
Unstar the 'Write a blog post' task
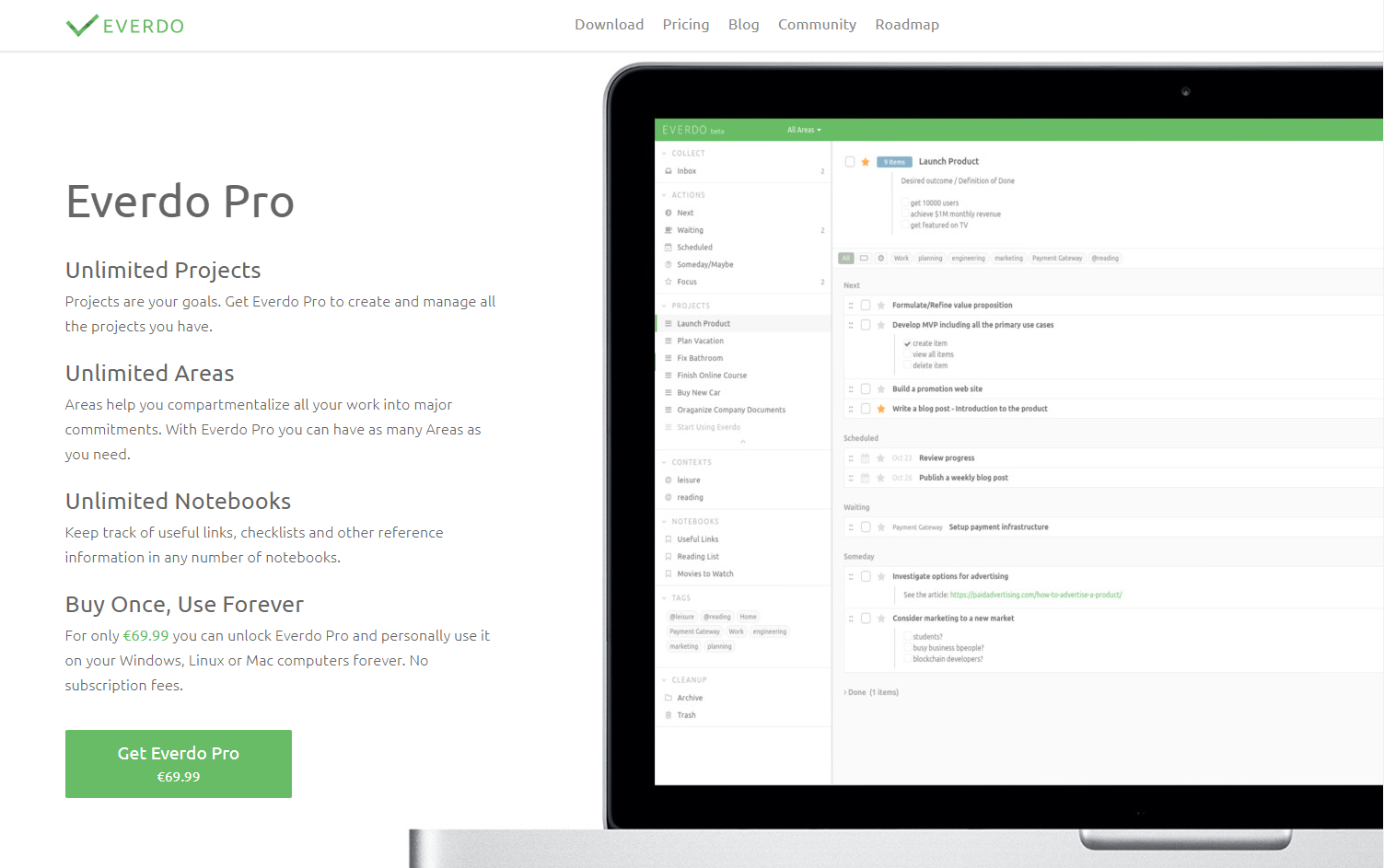pos(881,409)
